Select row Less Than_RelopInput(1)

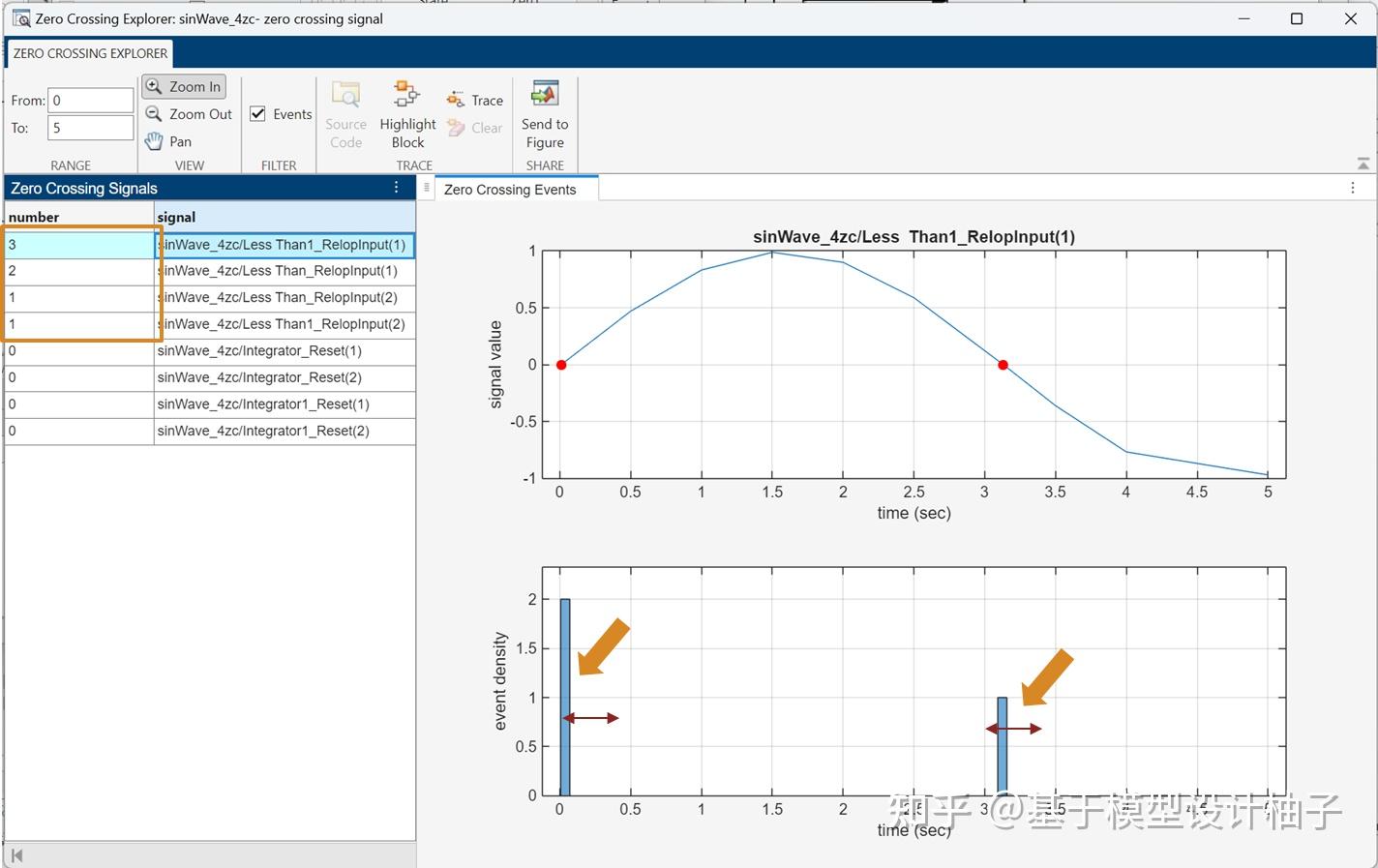pos(210,271)
